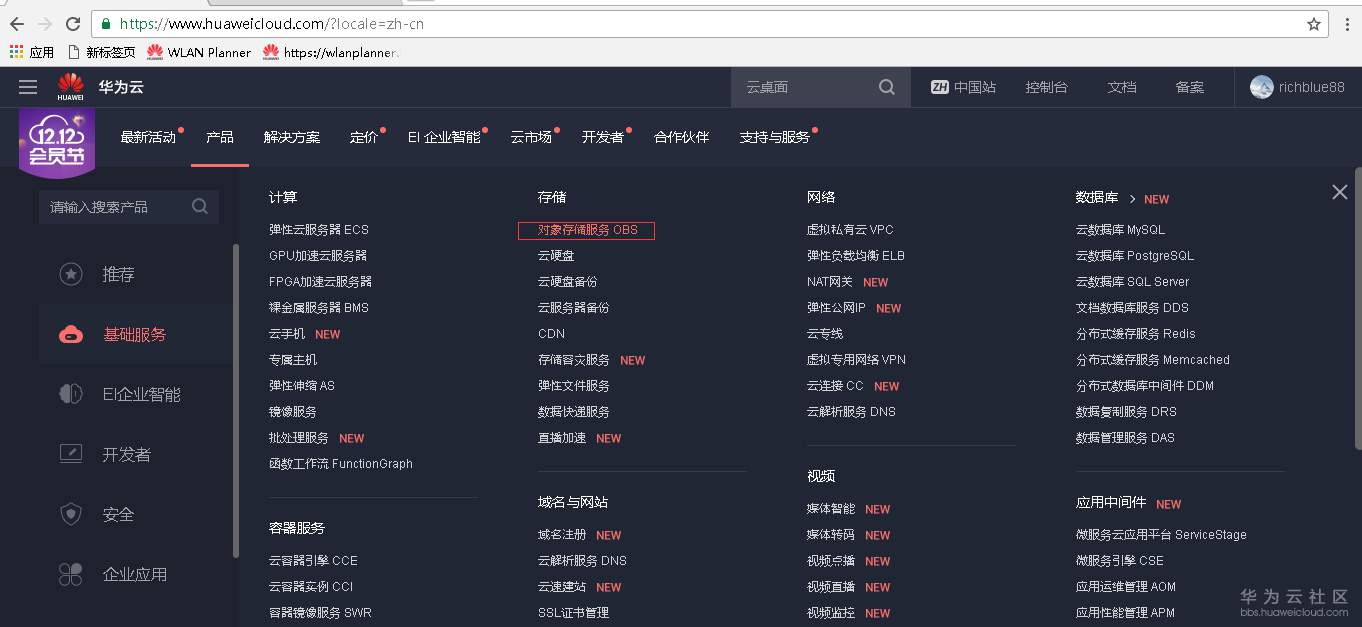
Task: Open 虚拟私有云 VPC
Action: click(850, 229)
